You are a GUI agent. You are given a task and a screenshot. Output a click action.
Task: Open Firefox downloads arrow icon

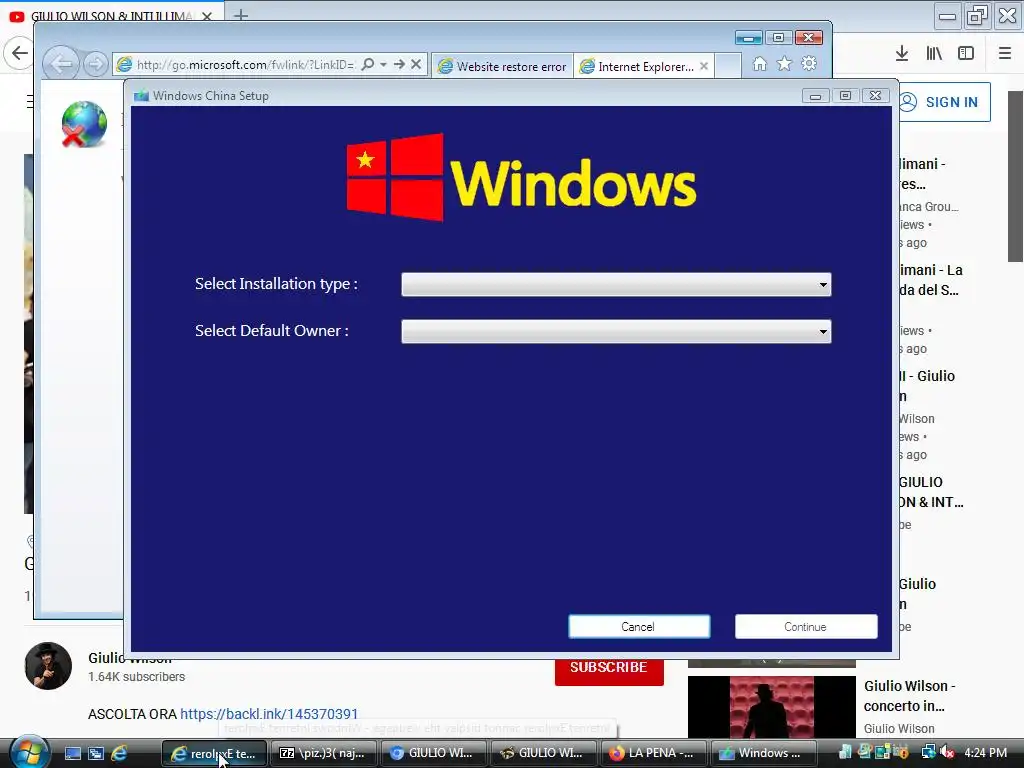pos(902,54)
